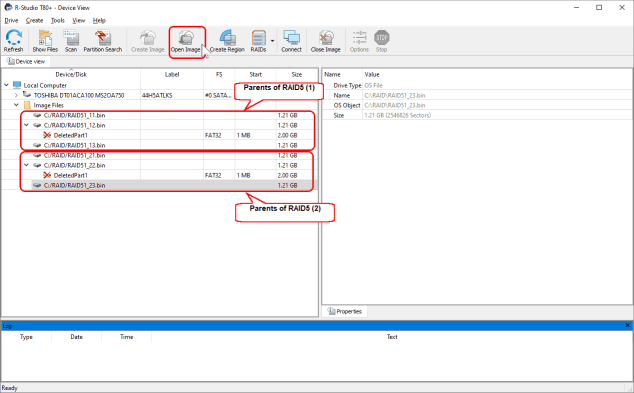Click the RAIDs toolbar icon
Screen dimensions: 634x393
click(x=258, y=41)
